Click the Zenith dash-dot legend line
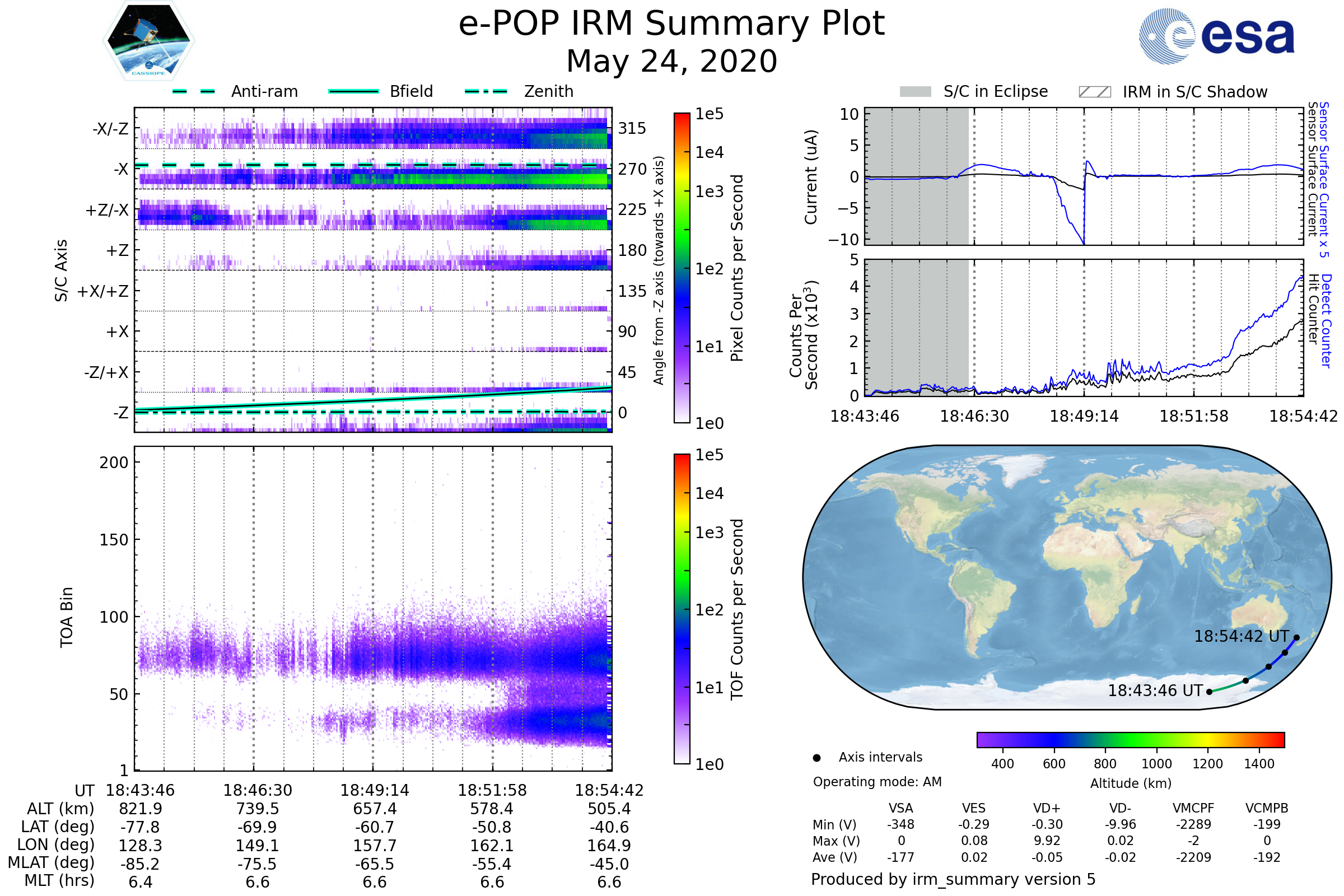The image size is (1344, 896). [486, 91]
